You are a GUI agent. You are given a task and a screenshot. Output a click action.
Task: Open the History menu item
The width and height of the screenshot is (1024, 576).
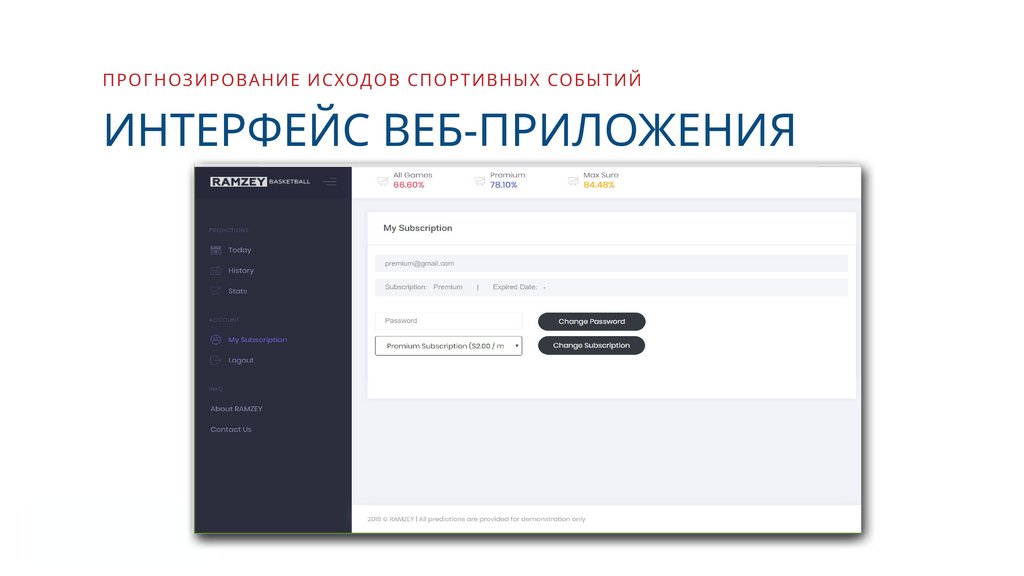pos(241,270)
